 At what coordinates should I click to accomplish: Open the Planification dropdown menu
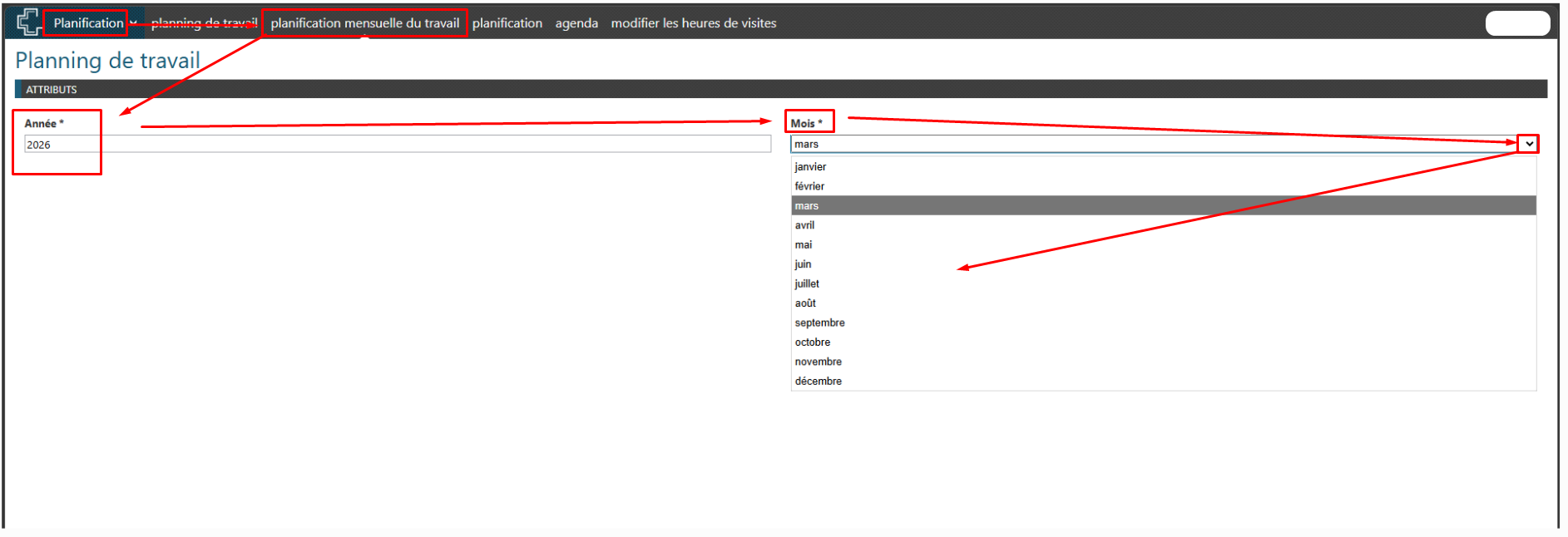coord(95,23)
